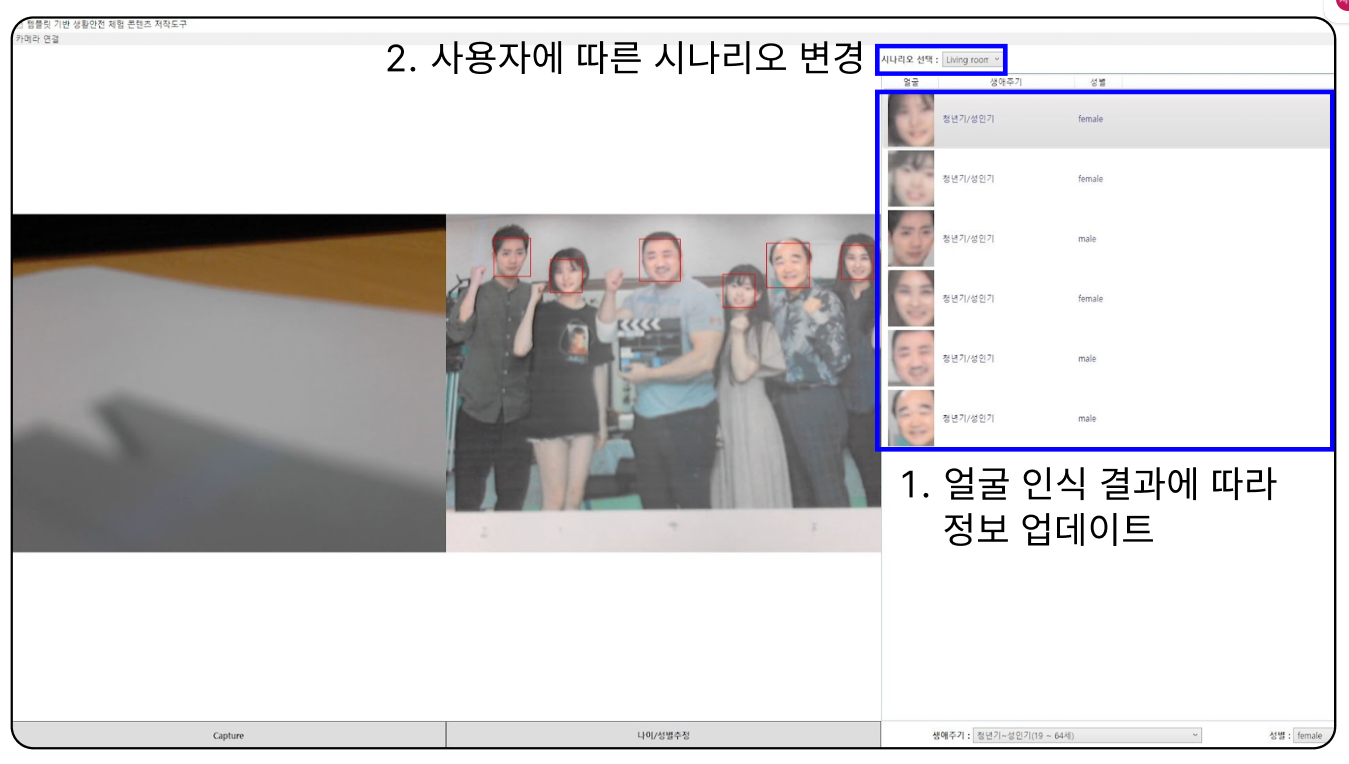Viewport: 1349px width, 764px height.
Task: Click the blurry camera preview on left
Action: (228, 383)
